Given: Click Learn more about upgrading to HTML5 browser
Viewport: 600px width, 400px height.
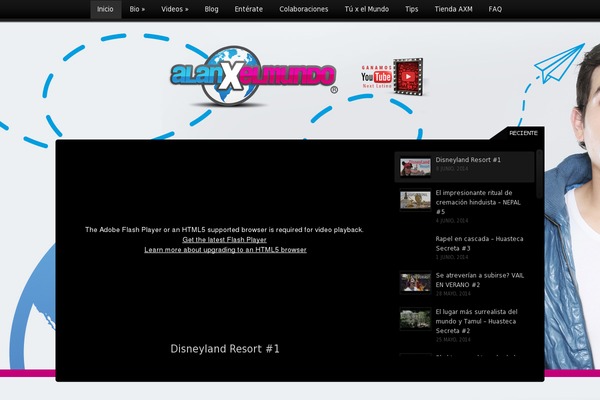Looking at the screenshot, I should point(225,250).
